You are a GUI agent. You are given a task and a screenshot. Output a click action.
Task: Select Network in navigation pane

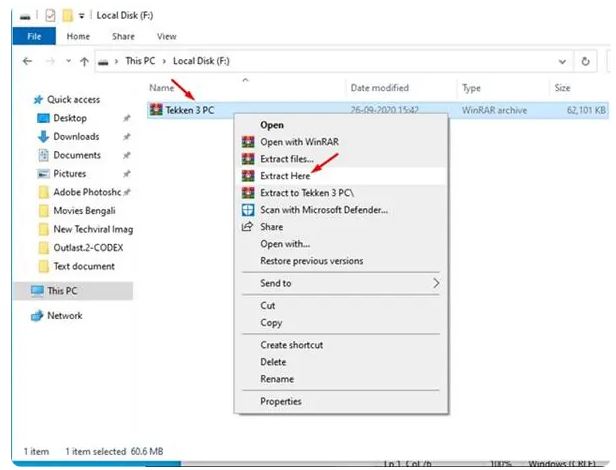pyautogui.click(x=65, y=315)
